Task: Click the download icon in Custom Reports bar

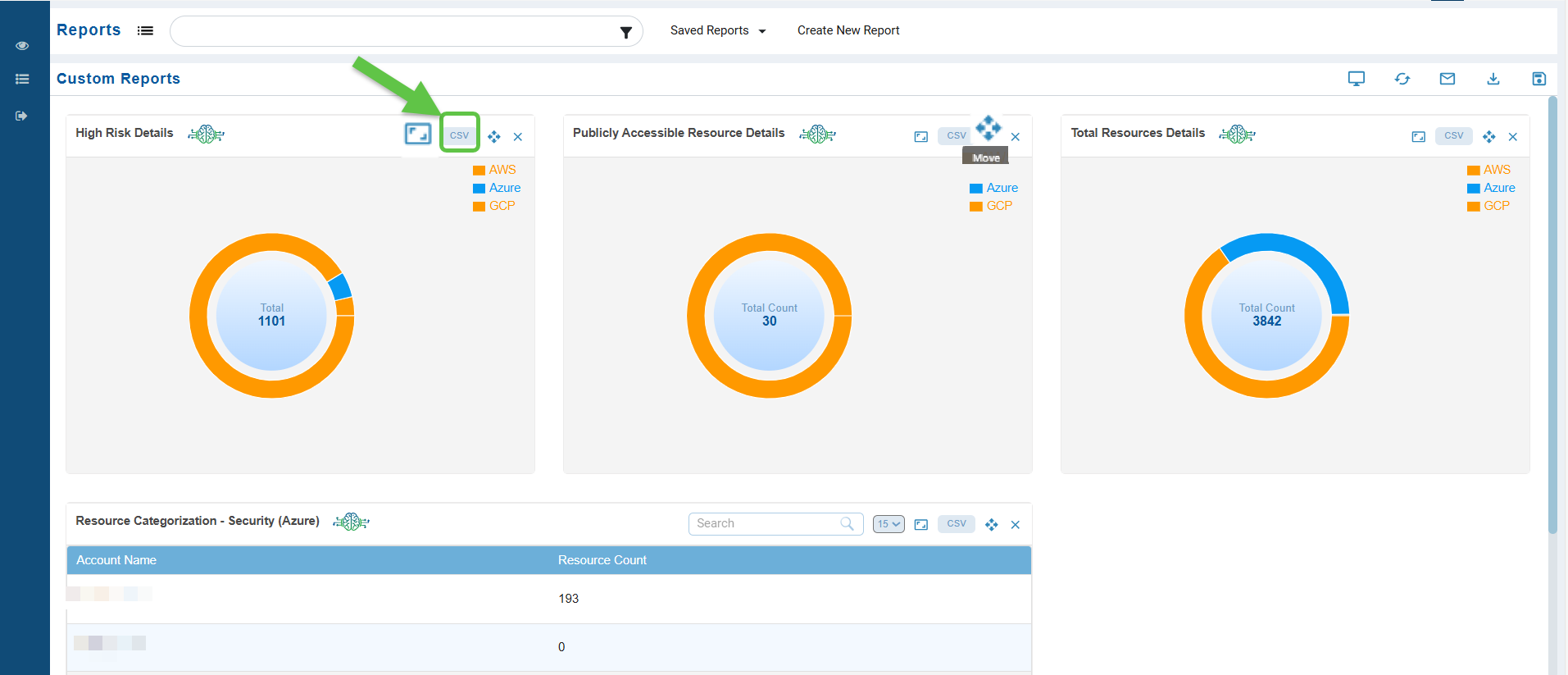Action: pos(1493,79)
